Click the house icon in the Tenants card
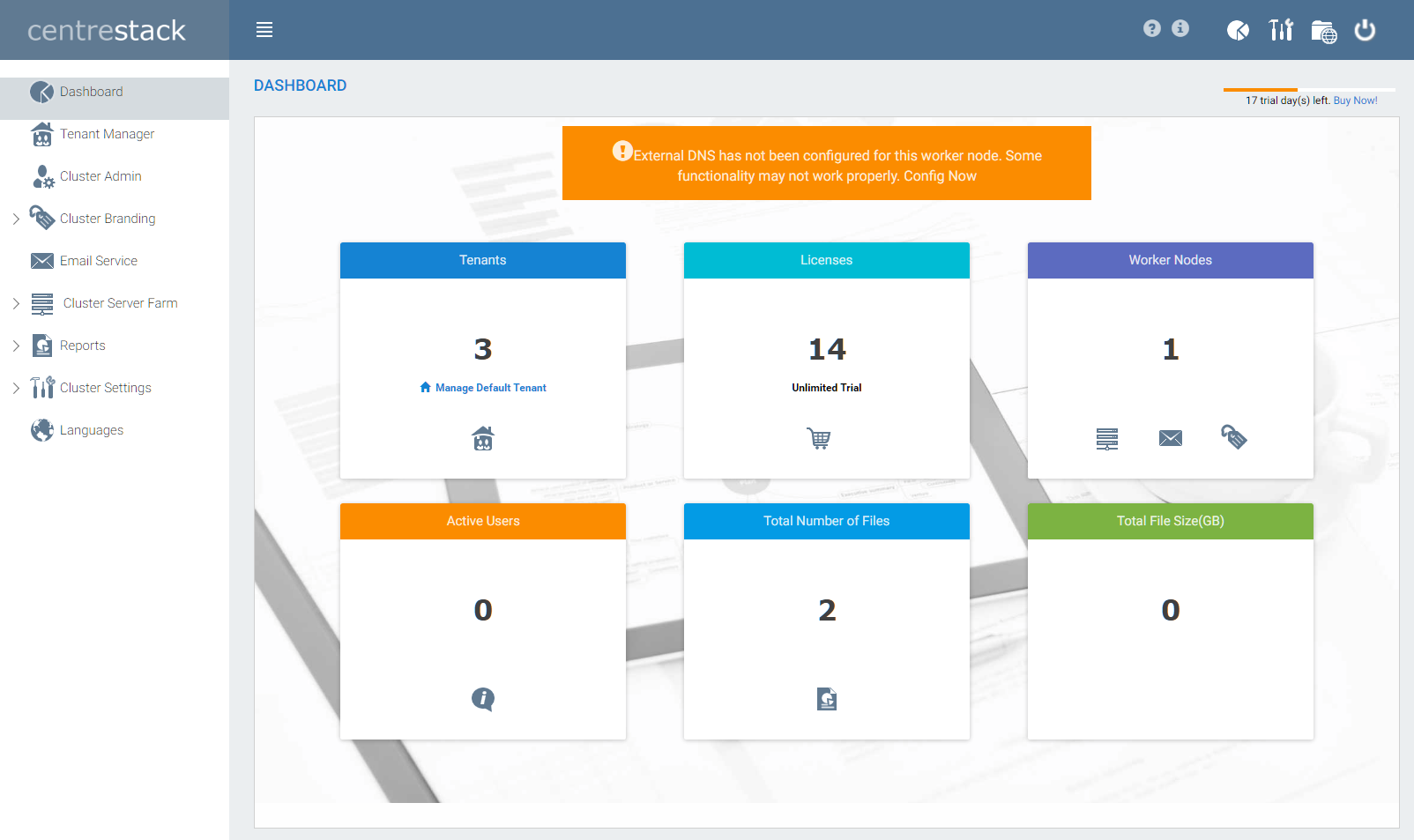 coord(483,438)
